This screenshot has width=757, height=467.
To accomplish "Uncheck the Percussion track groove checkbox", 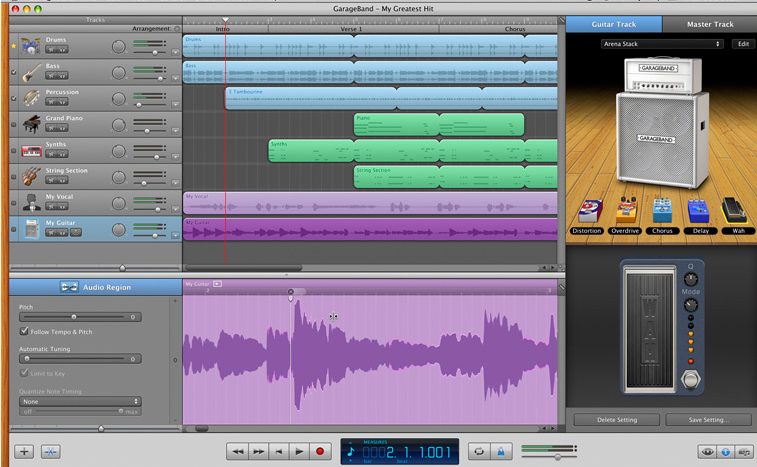I will coord(14,99).
